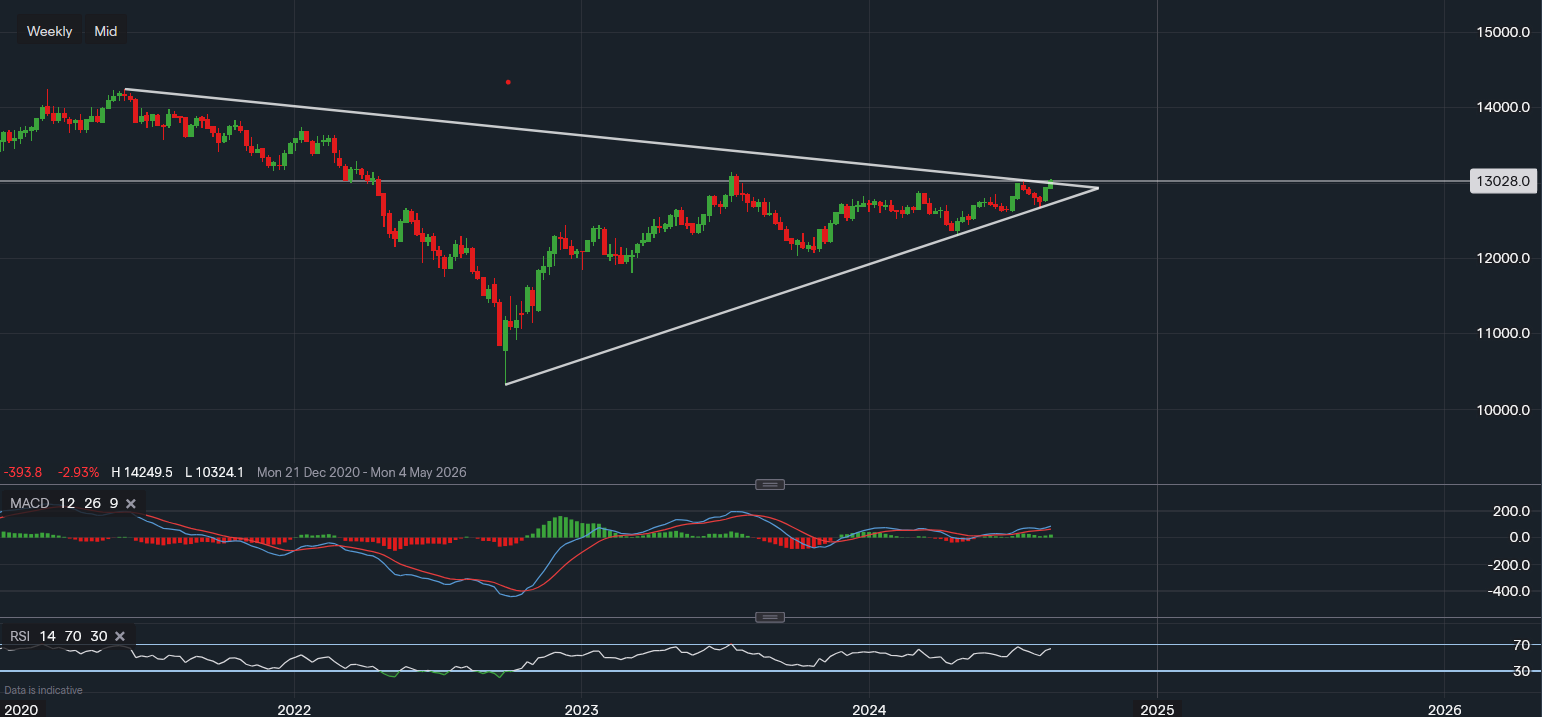The height and width of the screenshot is (717, 1542).
Task: Select the triangle apex where trendlines converge
Action: [x=1098, y=188]
